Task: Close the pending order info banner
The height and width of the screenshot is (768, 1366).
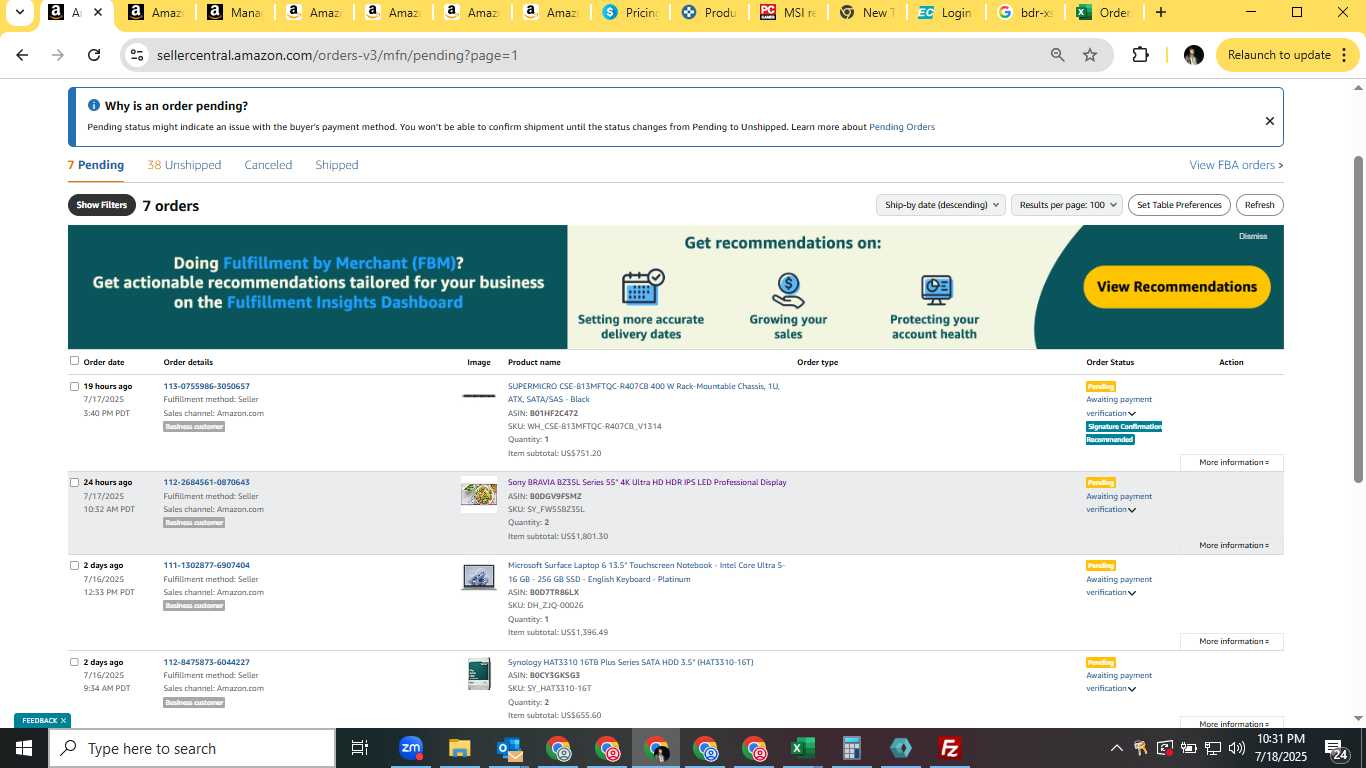Action: coord(1269,121)
